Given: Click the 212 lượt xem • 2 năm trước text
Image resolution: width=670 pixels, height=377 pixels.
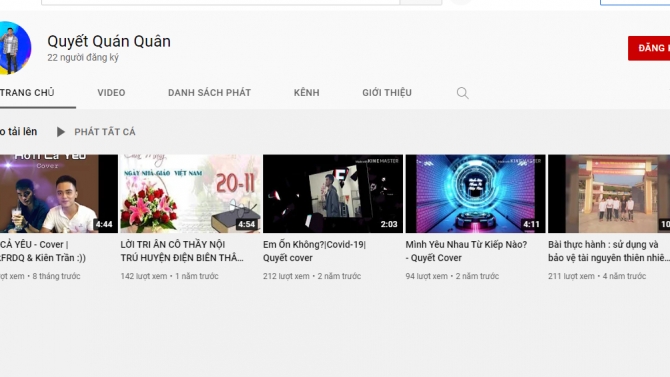Looking at the screenshot, I should 312,276.
